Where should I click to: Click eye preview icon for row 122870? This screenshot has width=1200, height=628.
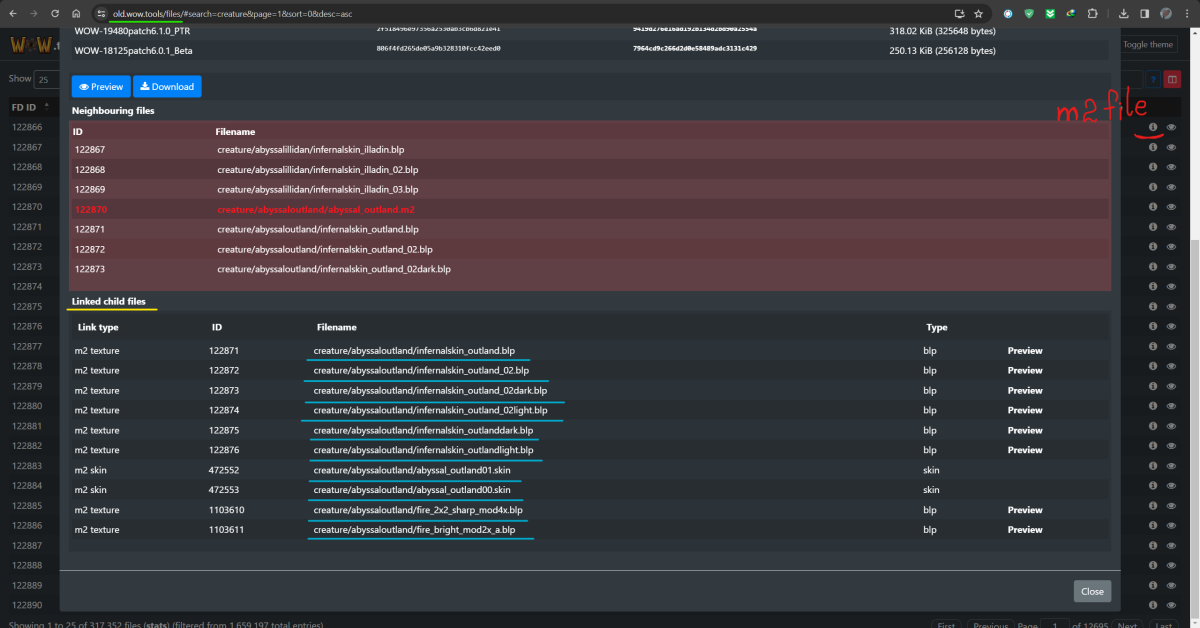click(x=1171, y=207)
